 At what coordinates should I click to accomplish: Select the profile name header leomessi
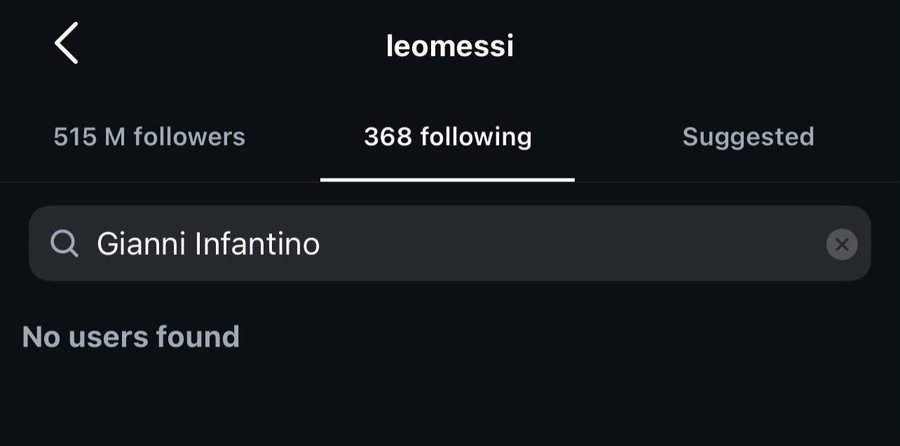449,46
